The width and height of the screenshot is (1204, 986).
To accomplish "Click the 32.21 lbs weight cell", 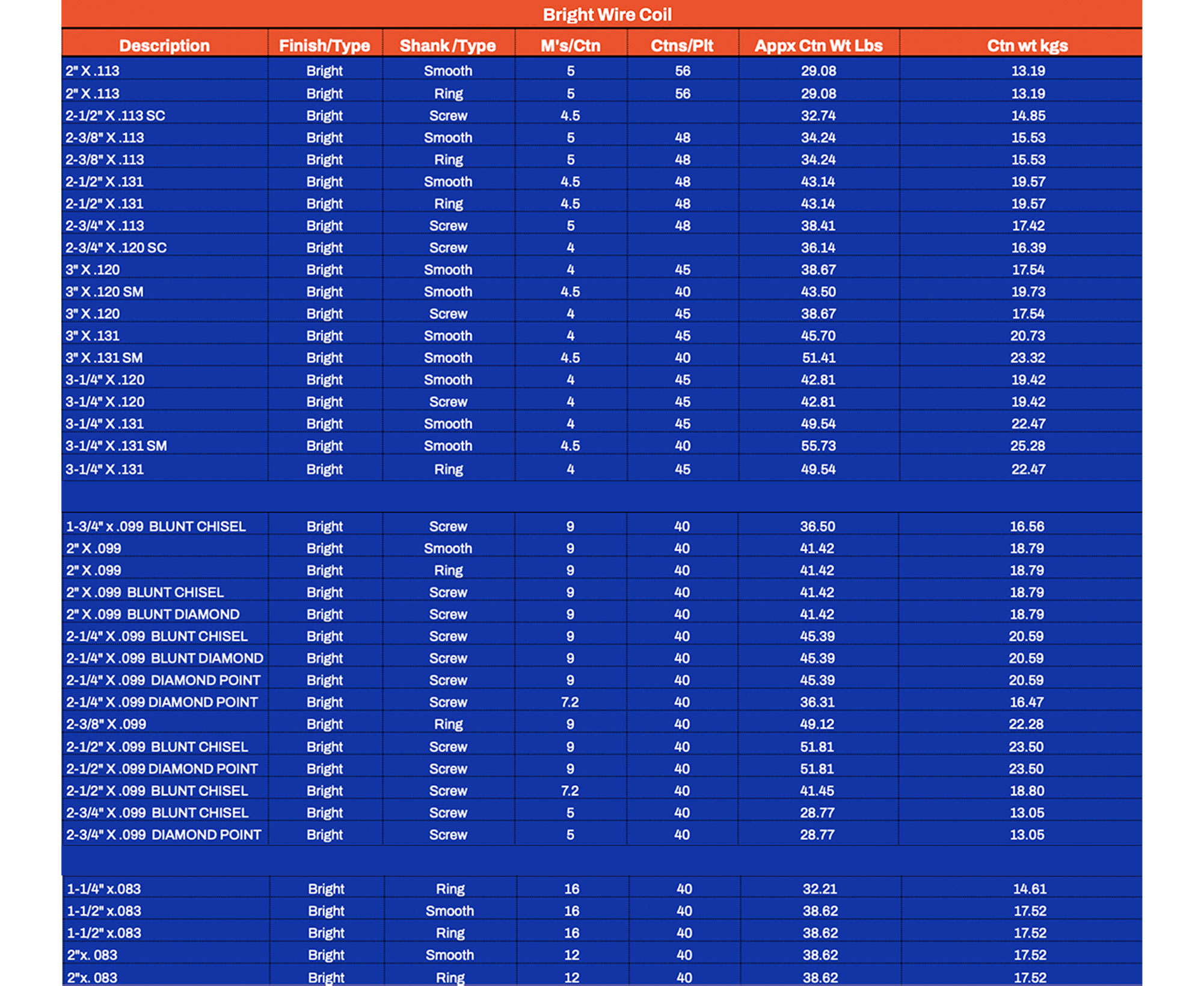I will [x=819, y=889].
